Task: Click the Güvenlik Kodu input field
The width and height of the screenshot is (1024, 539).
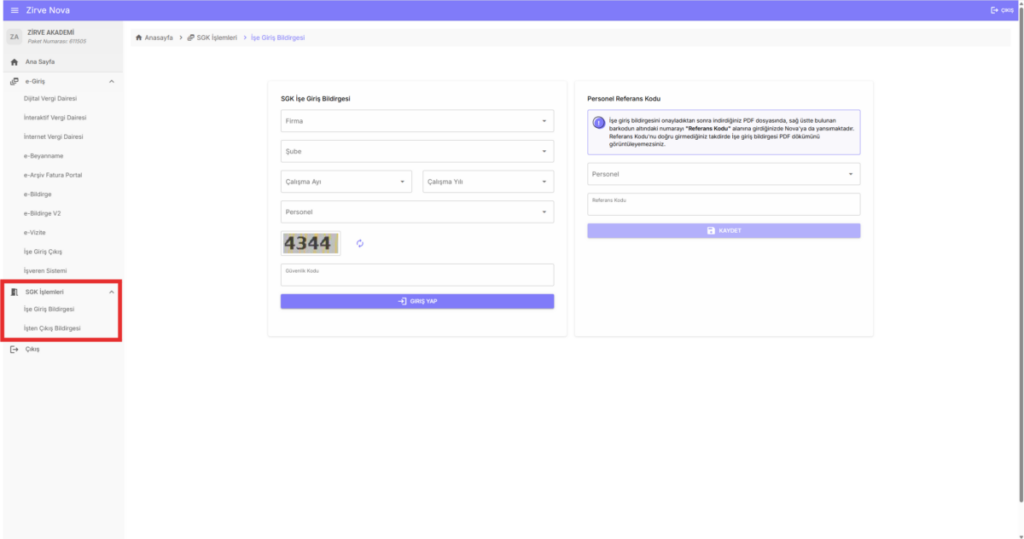Action: (417, 275)
